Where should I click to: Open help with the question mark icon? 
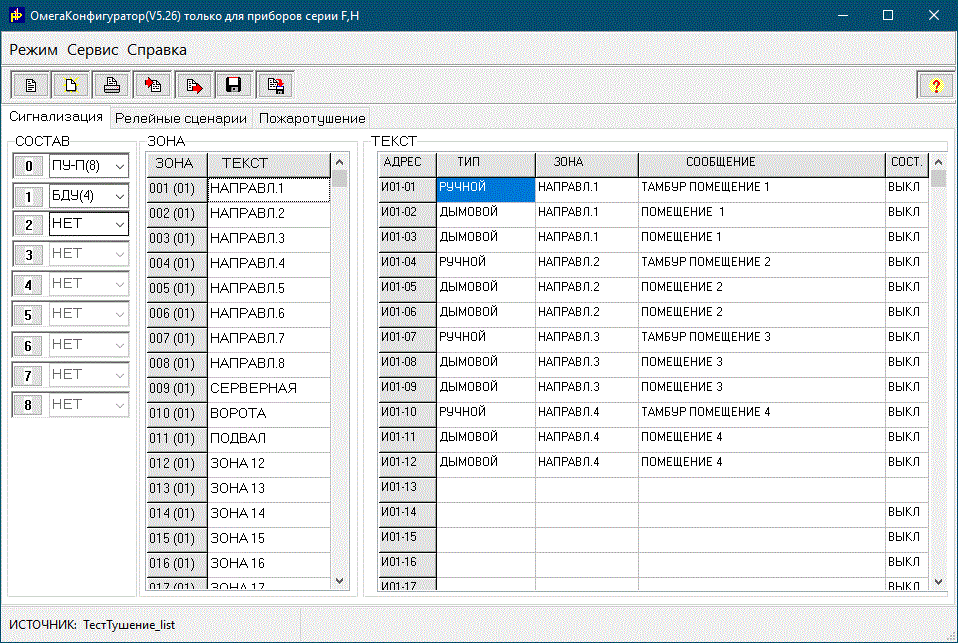(935, 86)
